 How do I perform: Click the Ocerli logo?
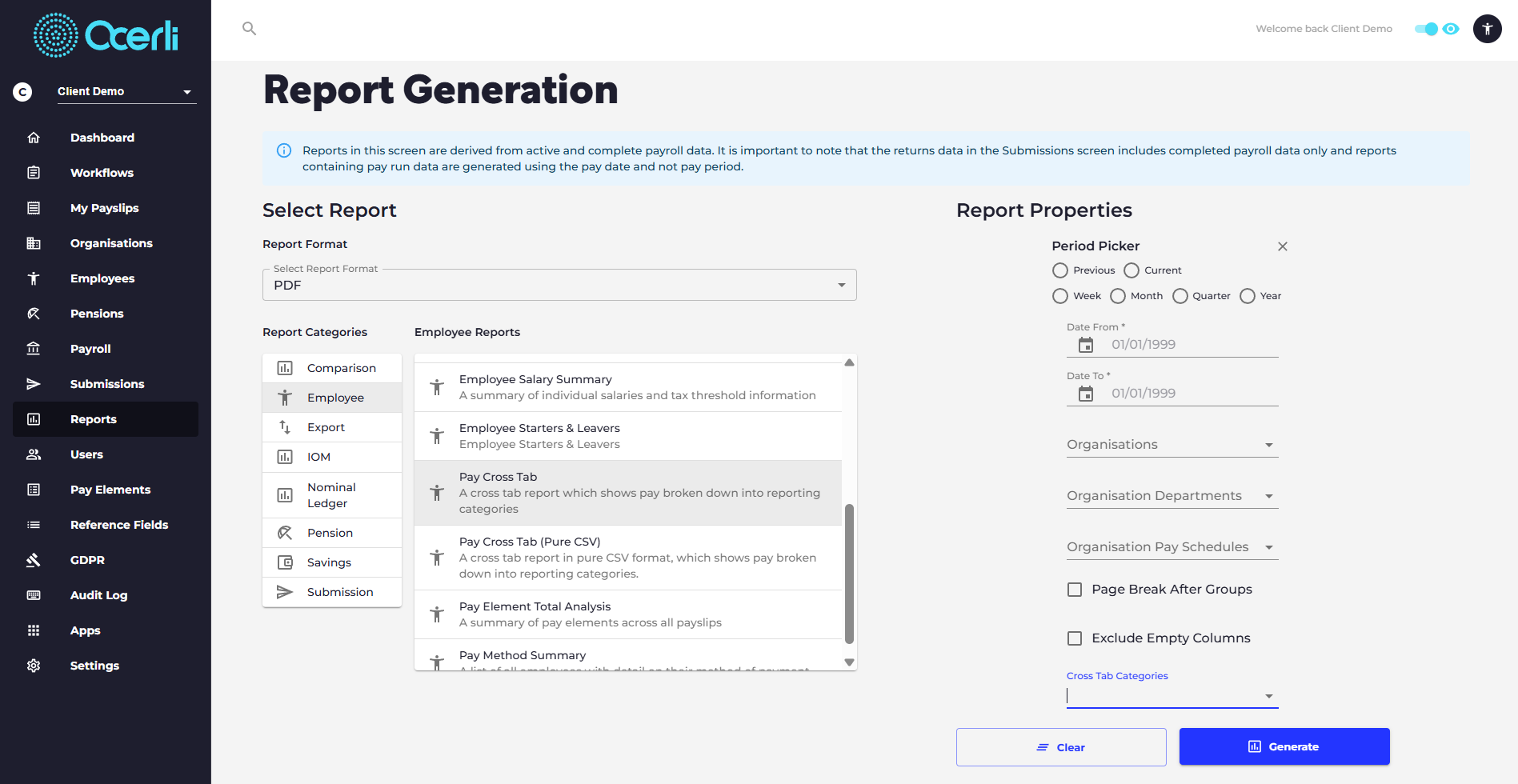pos(106,35)
